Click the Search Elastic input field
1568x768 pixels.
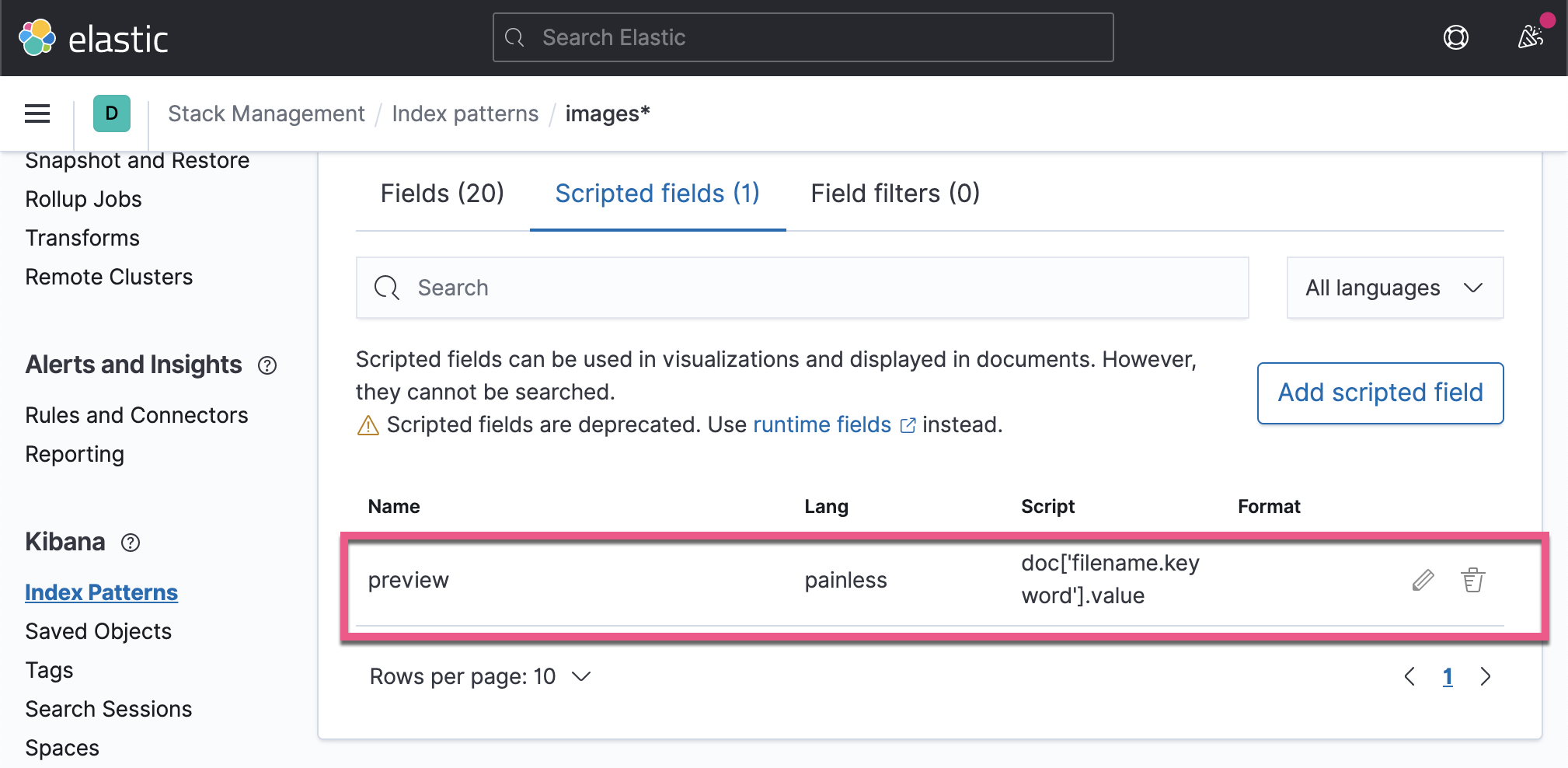coord(803,37)
